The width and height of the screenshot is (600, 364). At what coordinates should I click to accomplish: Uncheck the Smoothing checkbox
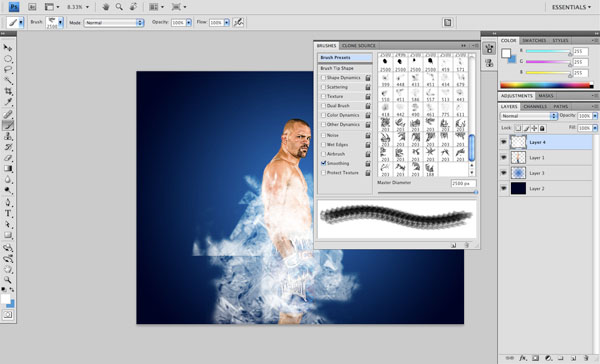[323, 163]
